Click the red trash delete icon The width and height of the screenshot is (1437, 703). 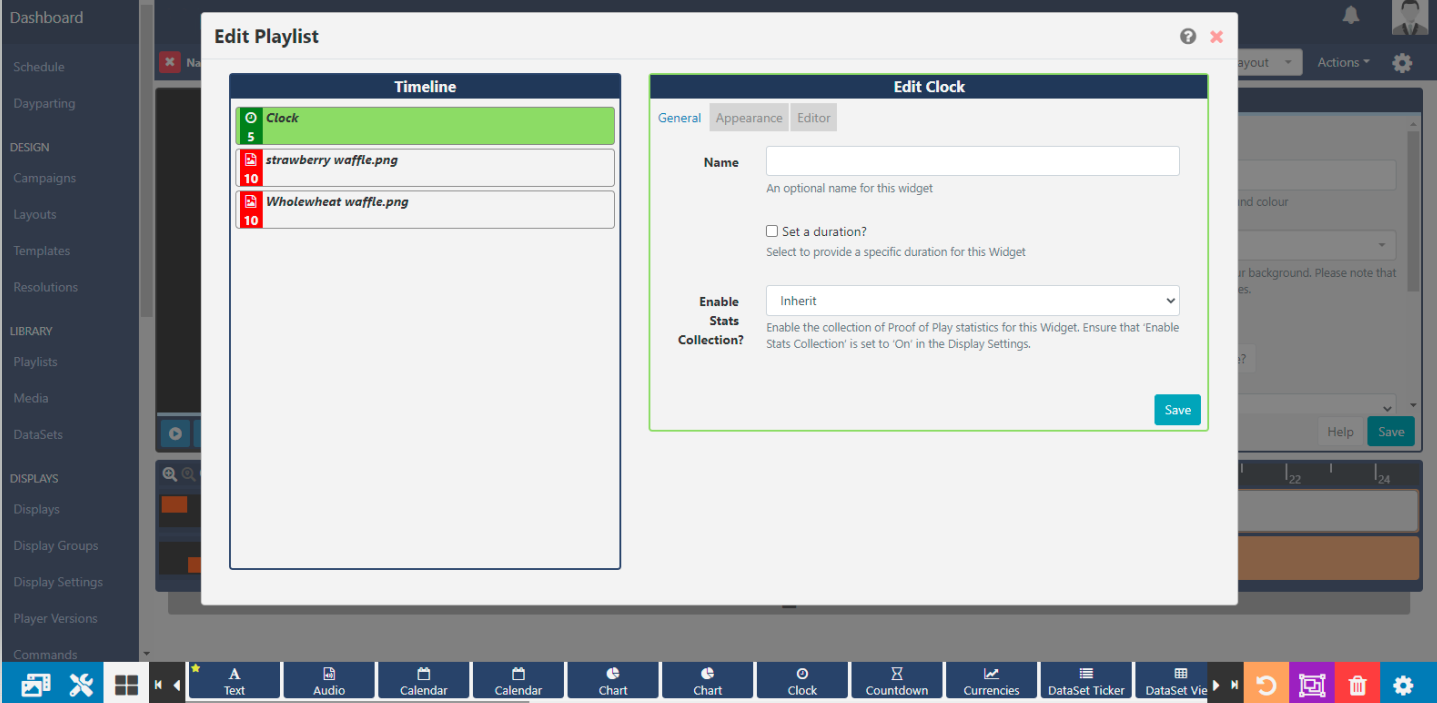coord(1357,685)
